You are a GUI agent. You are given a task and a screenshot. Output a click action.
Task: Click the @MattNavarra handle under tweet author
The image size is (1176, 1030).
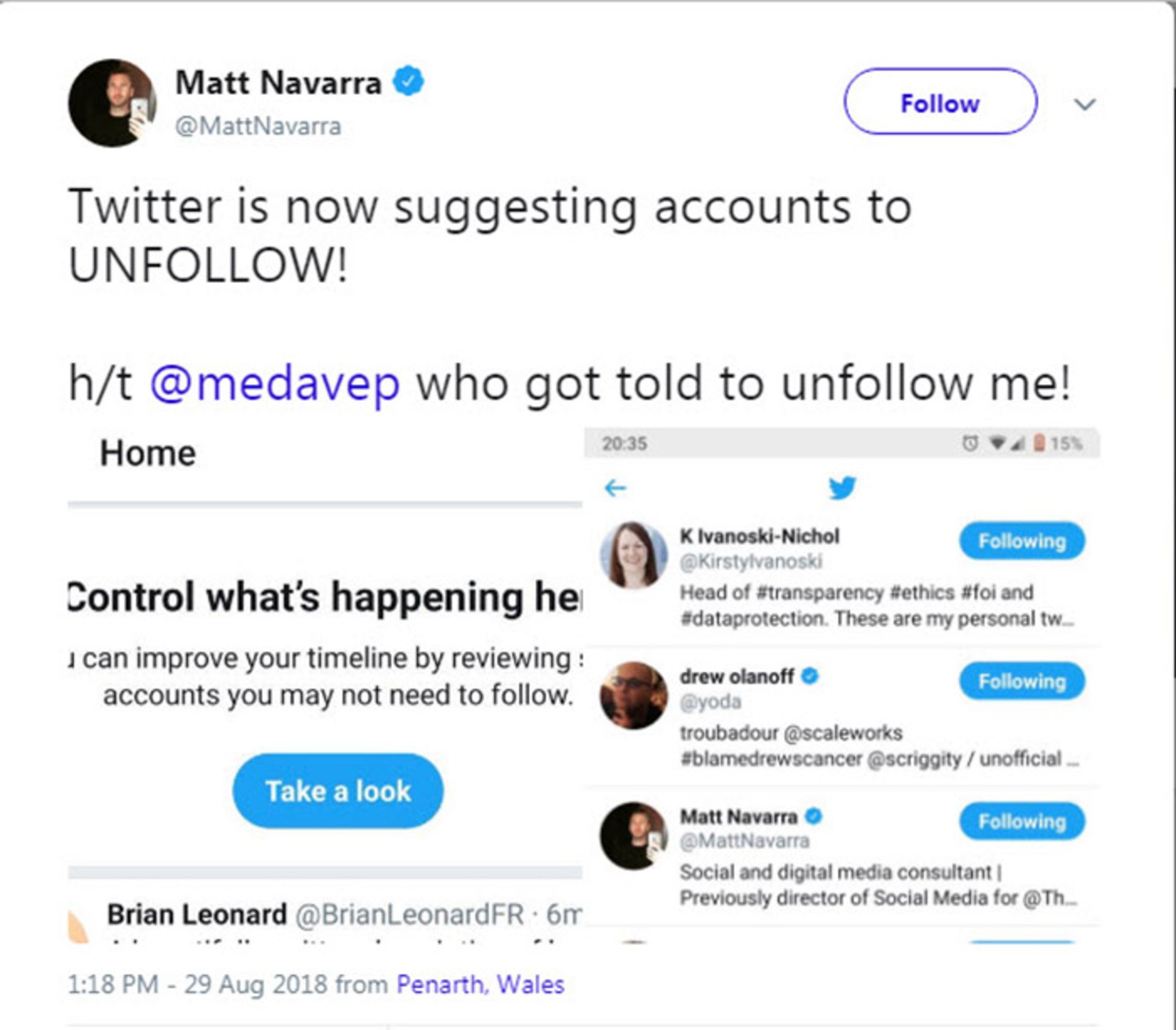click(x=258, y=126)
